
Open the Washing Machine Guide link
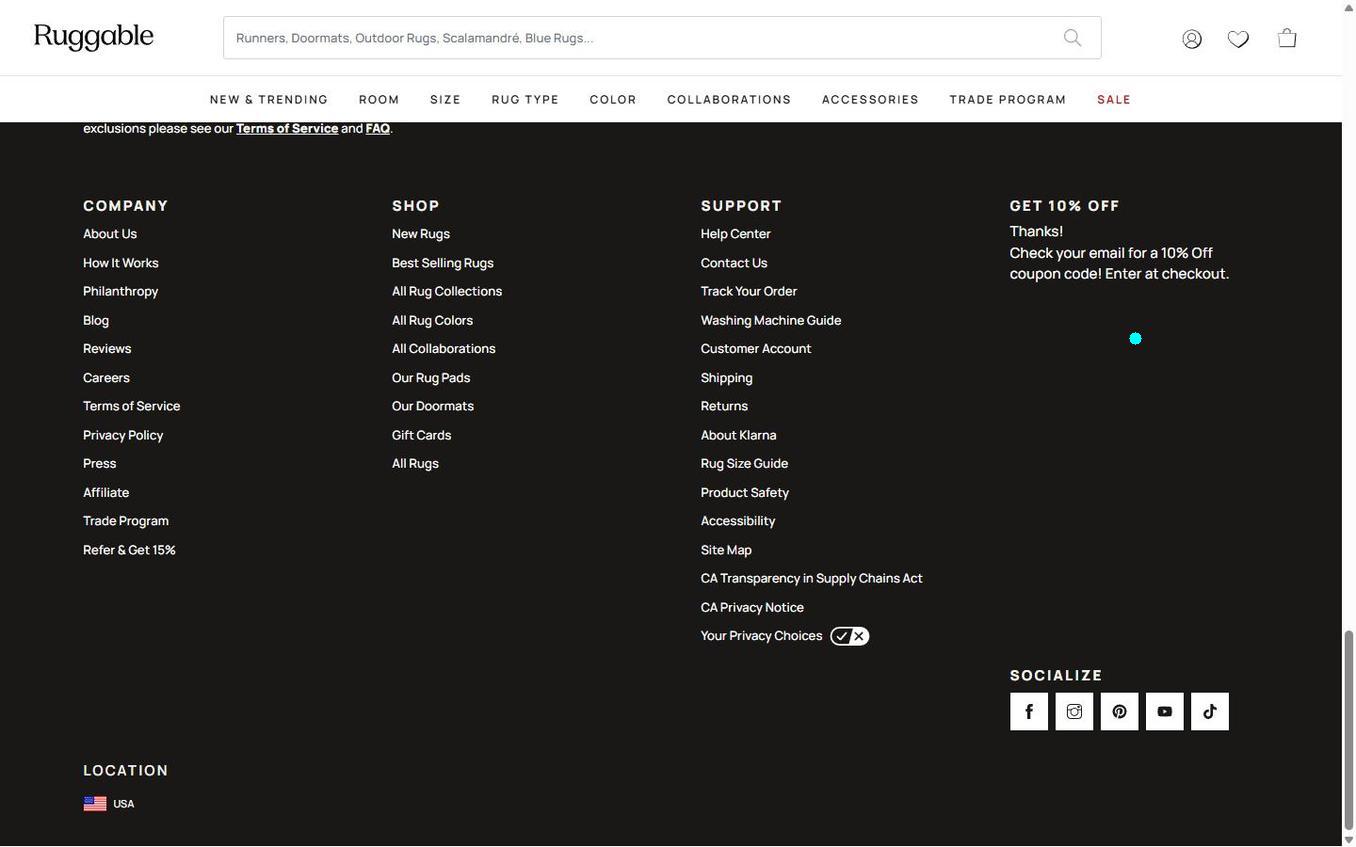click(770, 320)
